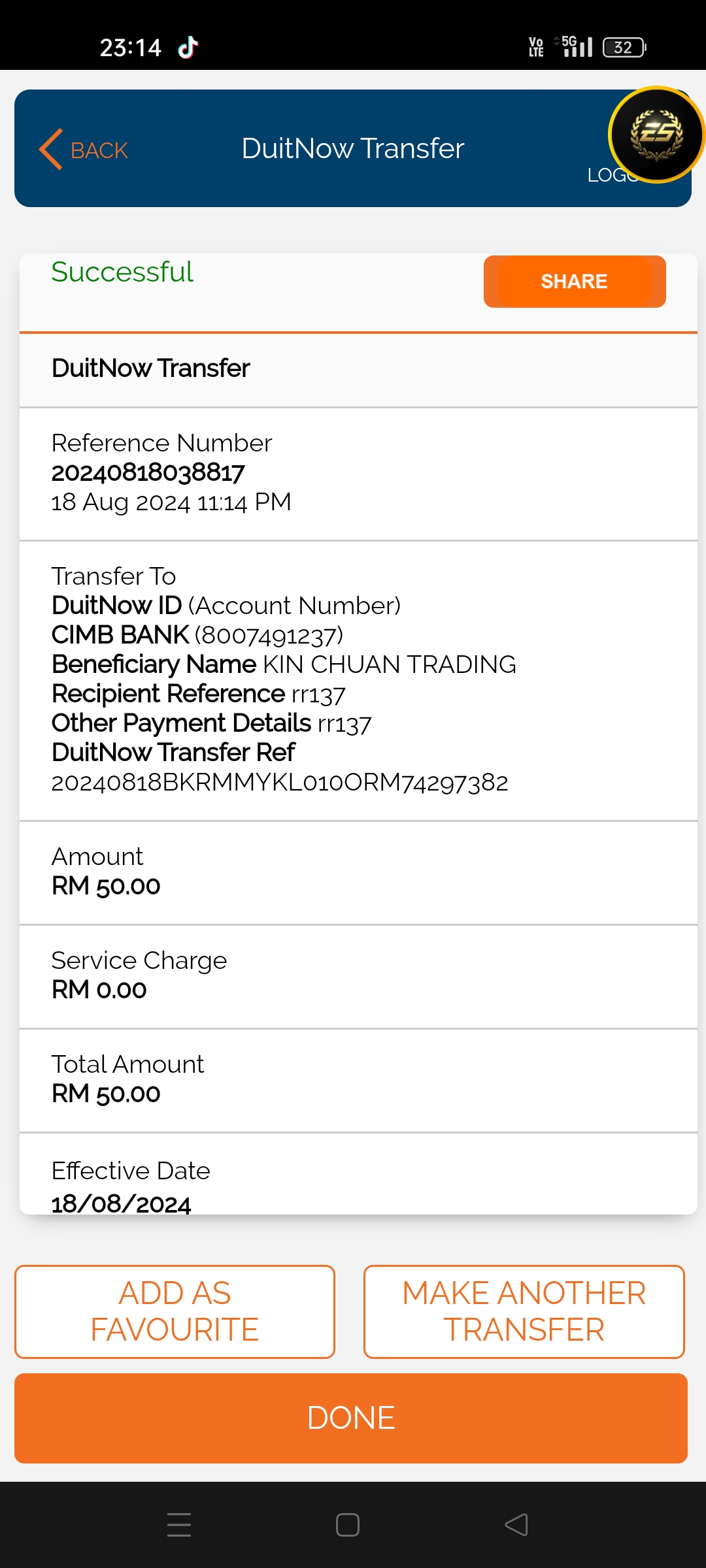
Task: Tap the BACK label in header
Action: [x=99, y=150]
